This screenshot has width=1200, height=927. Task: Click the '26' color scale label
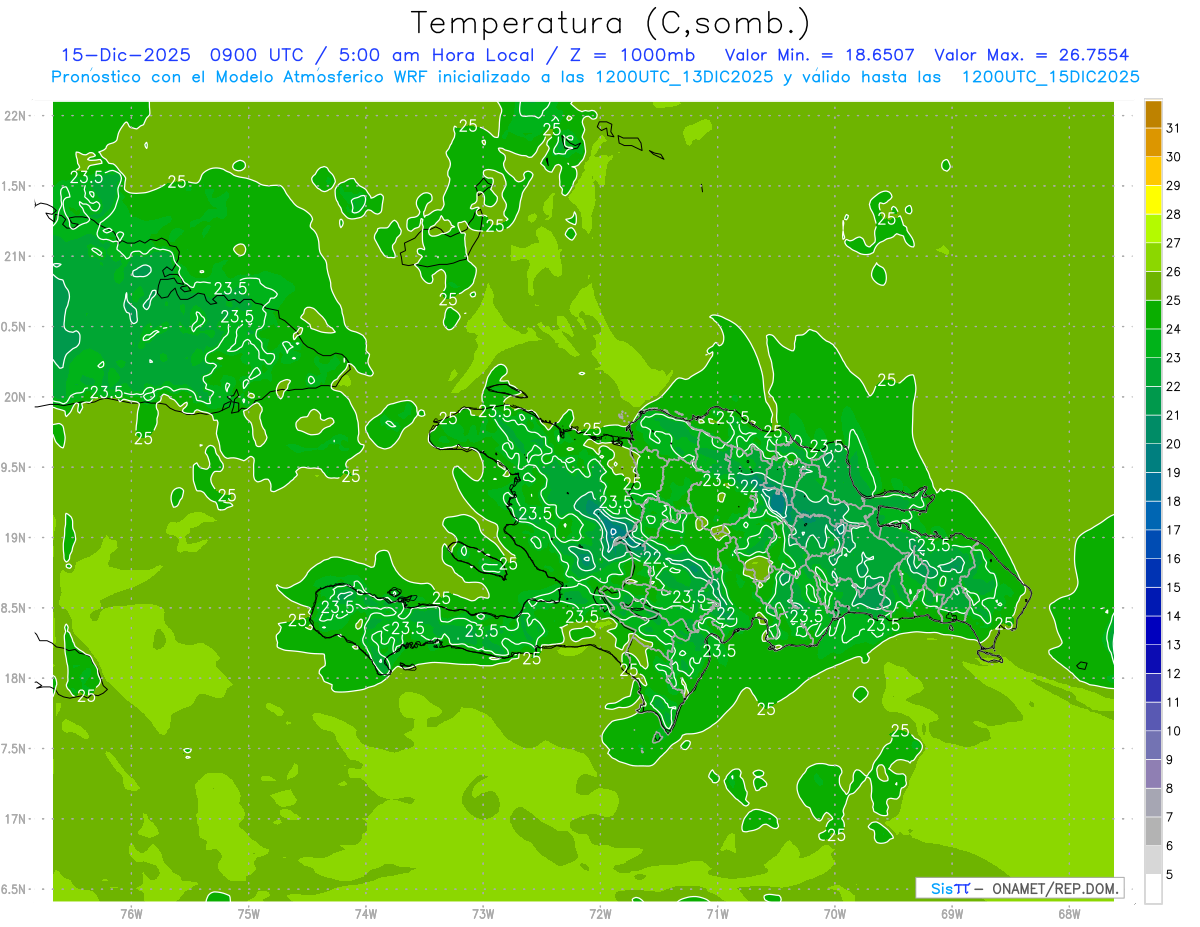pos(1174,271)
